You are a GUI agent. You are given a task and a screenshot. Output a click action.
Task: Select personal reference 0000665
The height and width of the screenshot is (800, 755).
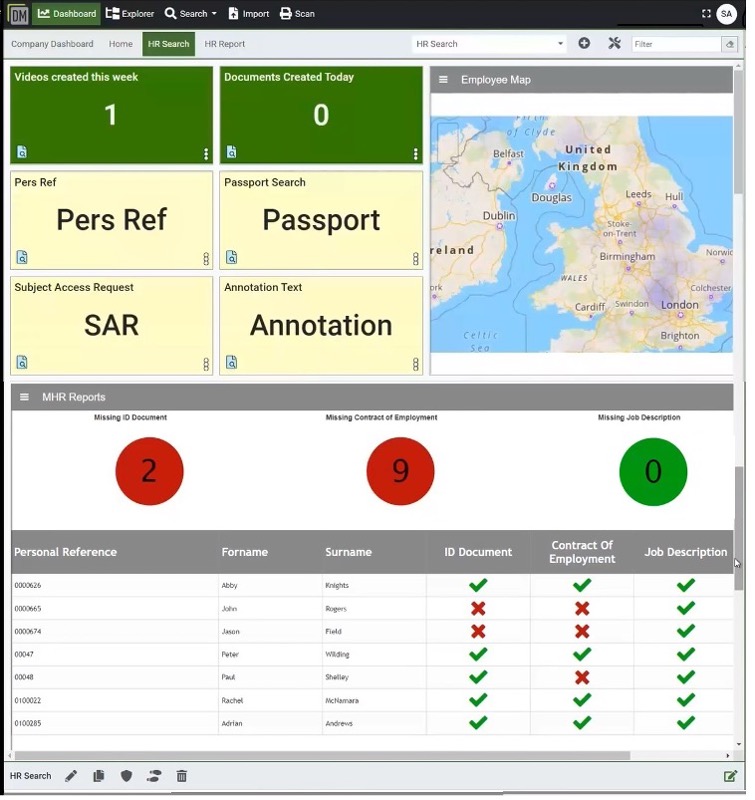(28, 609)
